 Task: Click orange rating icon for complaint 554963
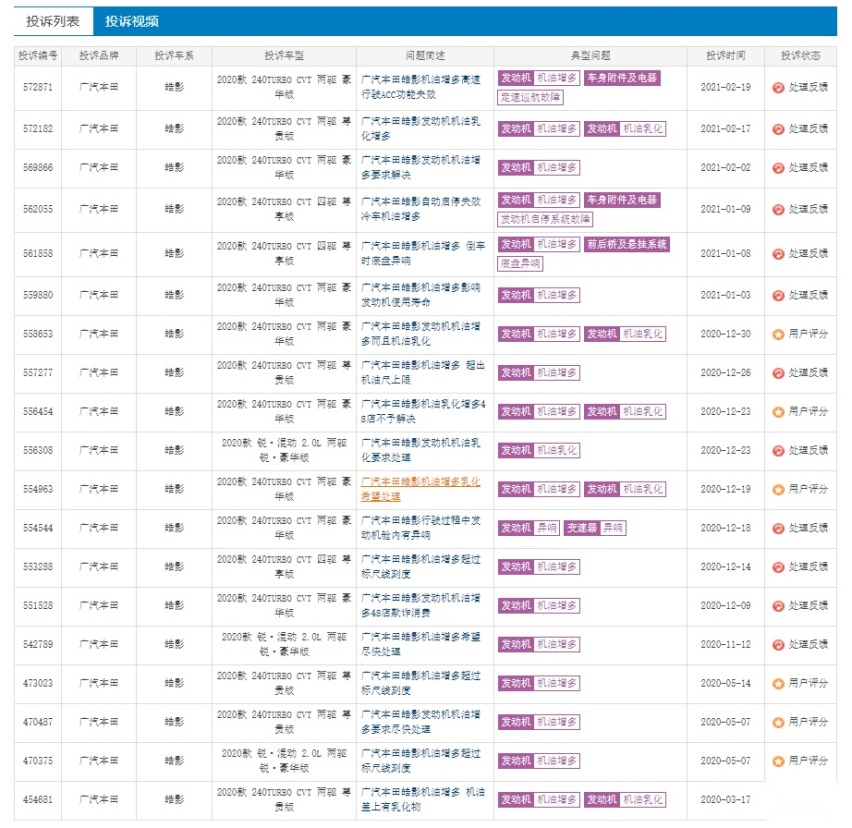pos(778,490)
